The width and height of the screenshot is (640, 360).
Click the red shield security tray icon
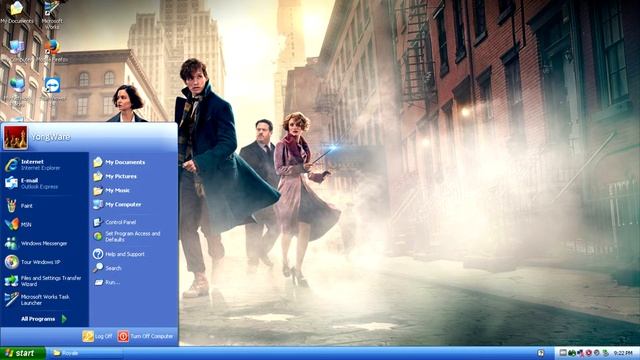[x=589, y=353]
